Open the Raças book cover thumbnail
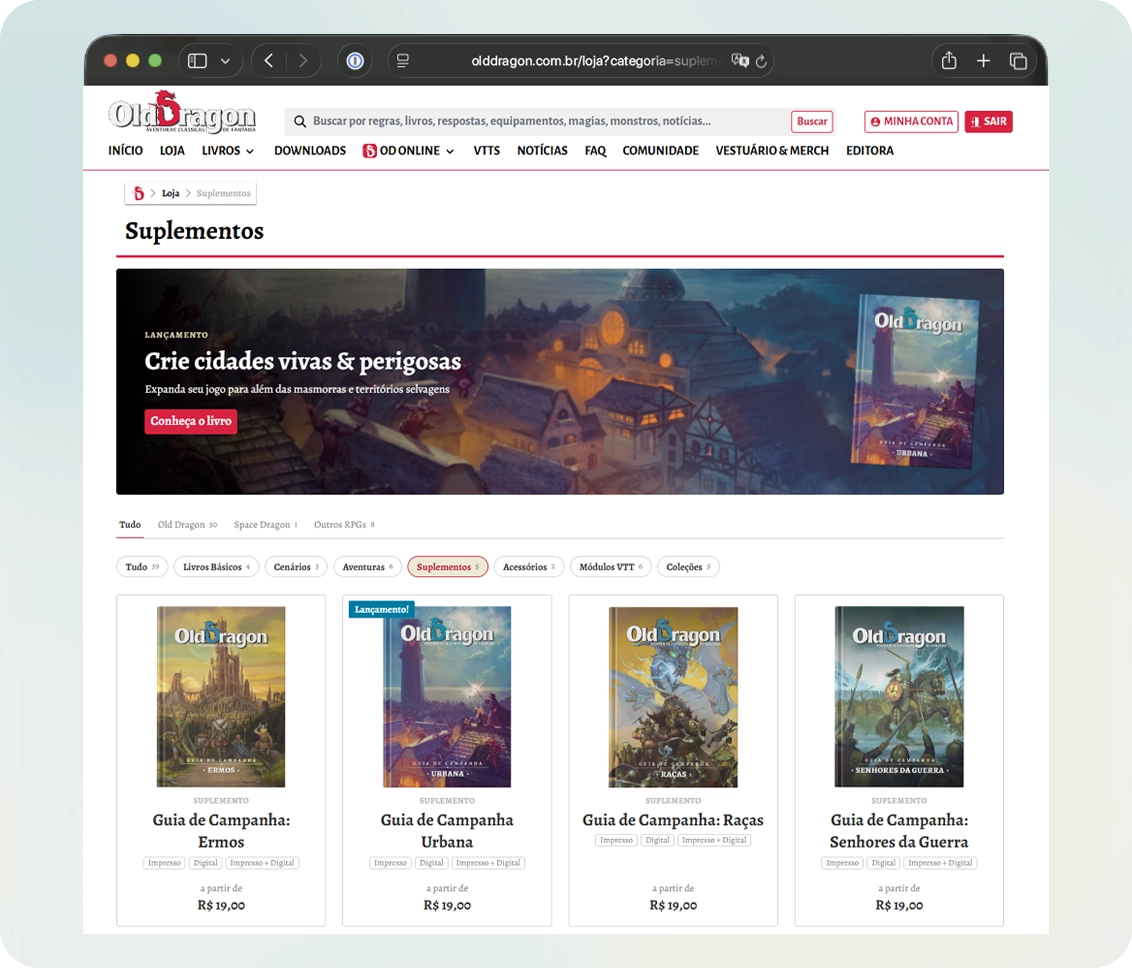Screen dimensions: 1132x968 tap(673, 697)
